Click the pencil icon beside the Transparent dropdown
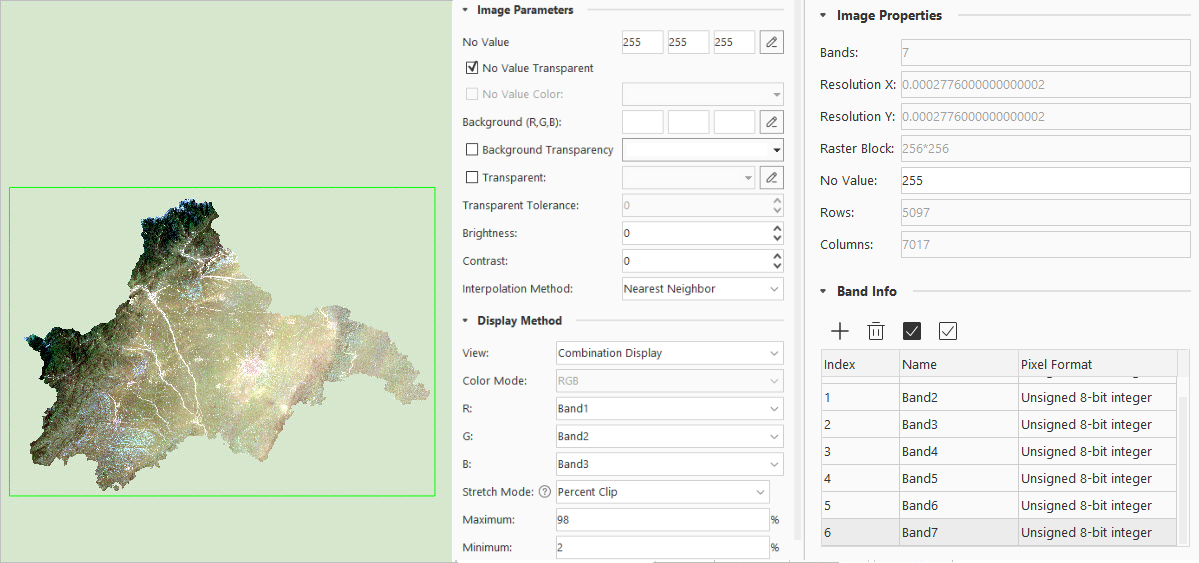Viewport: 1199px width, 563px height. pyautogui.click(x=771, y=178)
